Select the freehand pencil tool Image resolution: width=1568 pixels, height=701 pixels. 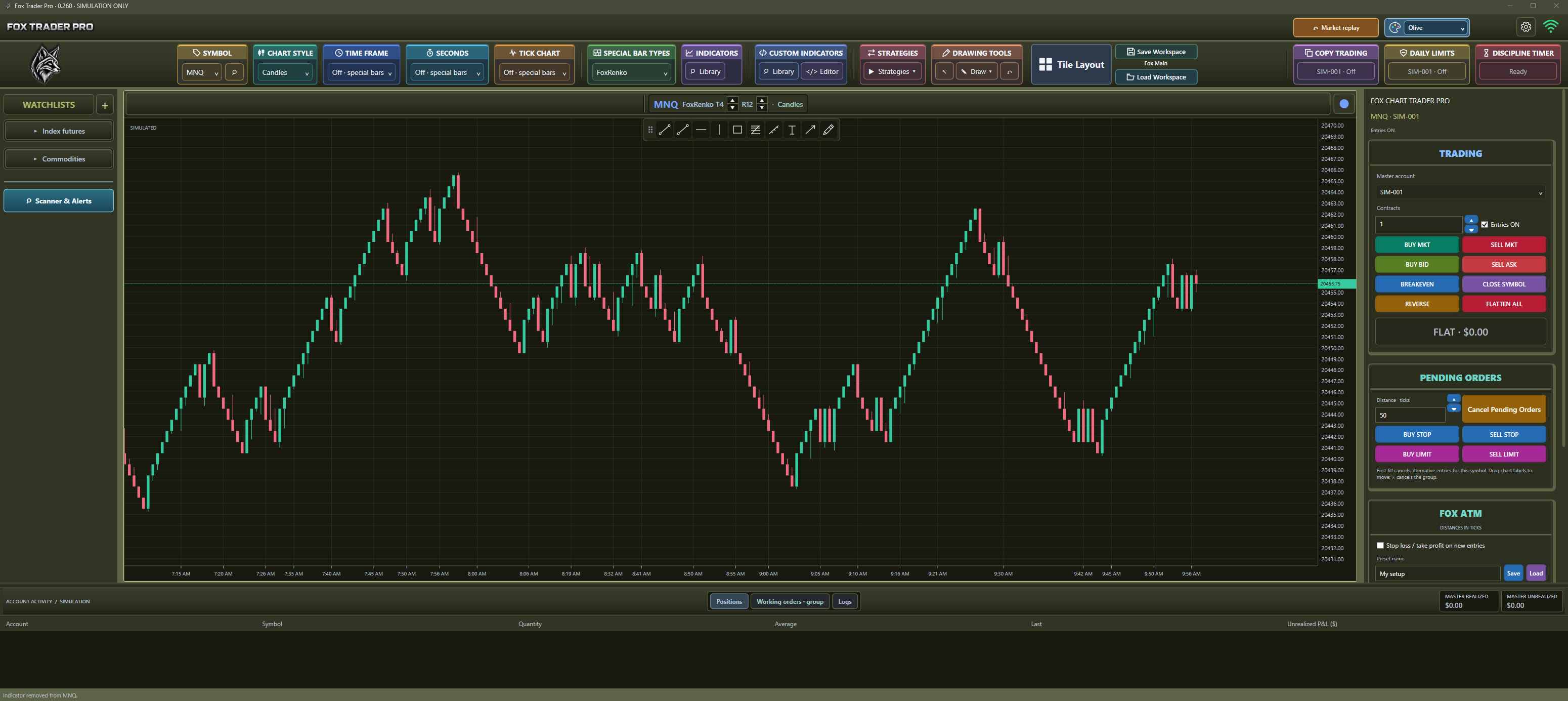pos(829,130)
